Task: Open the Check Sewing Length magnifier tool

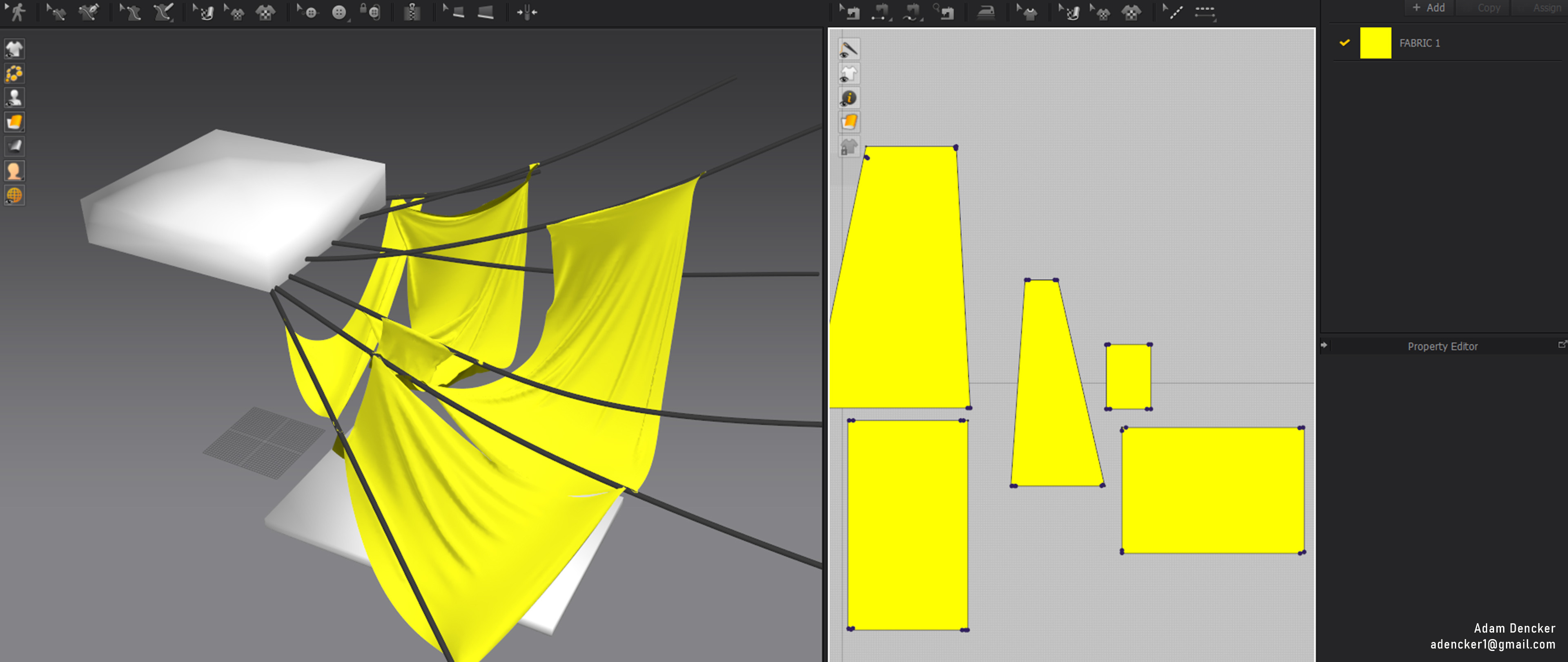Action: pos(944,11)
